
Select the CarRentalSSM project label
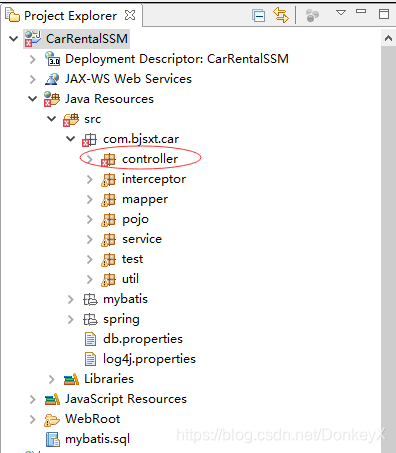point(87,39)
